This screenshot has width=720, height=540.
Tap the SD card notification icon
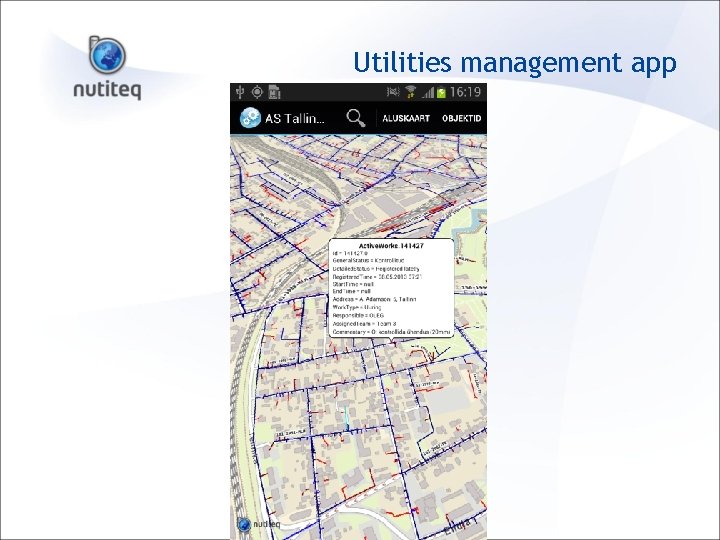275,92
